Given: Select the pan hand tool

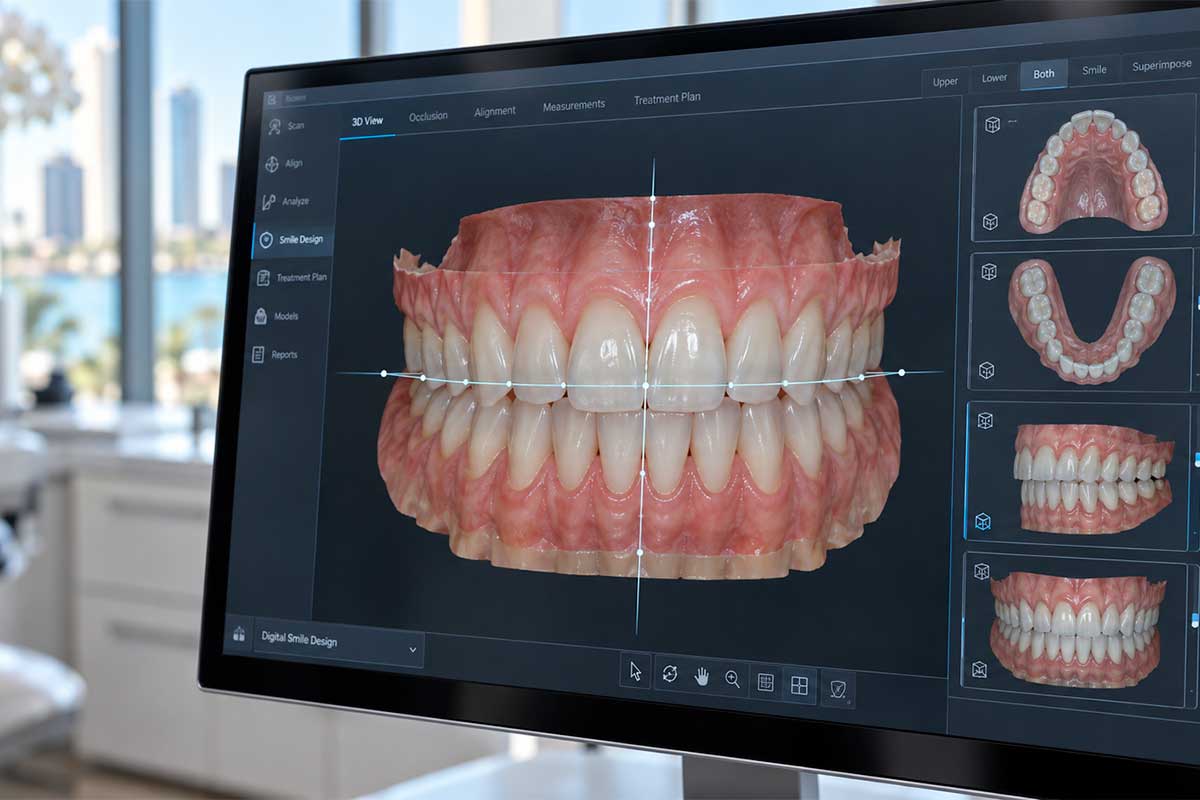Looking at the screenshot, I should tap(702, 678).
